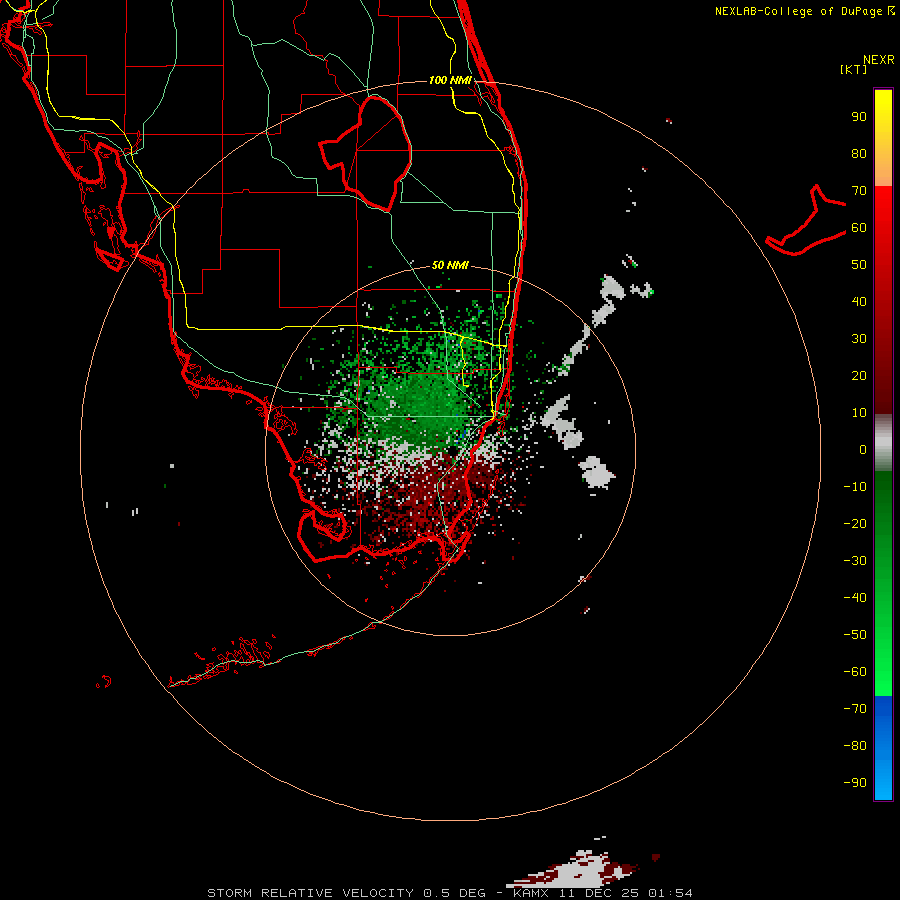Image resolution: width=900 pixels, height=900 pixels.
Task: Click the Storm Relative Velocity footer caption
Action: pyautogui.click(x=449, y=893)
